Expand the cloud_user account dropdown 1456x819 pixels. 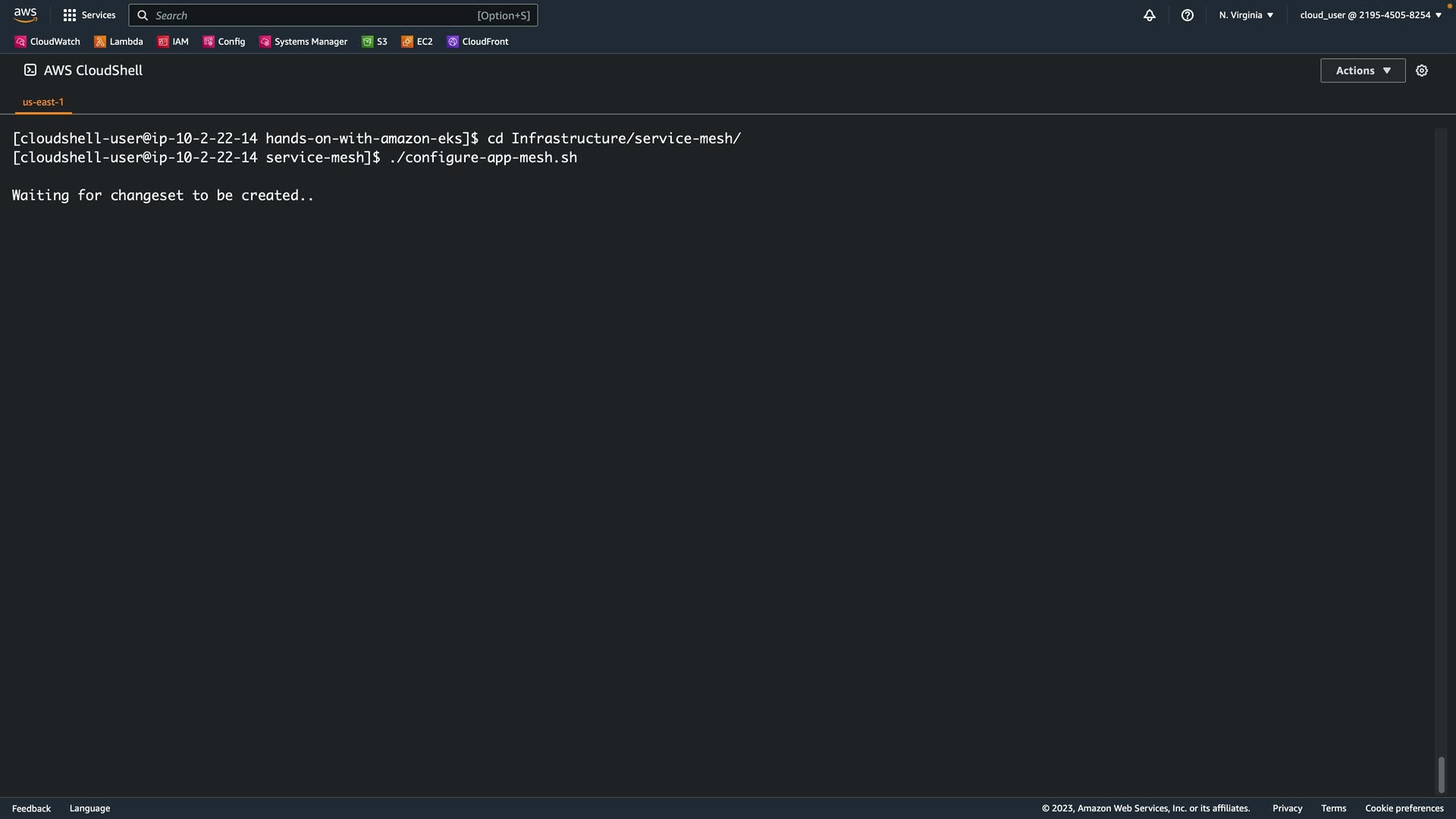1370,15
